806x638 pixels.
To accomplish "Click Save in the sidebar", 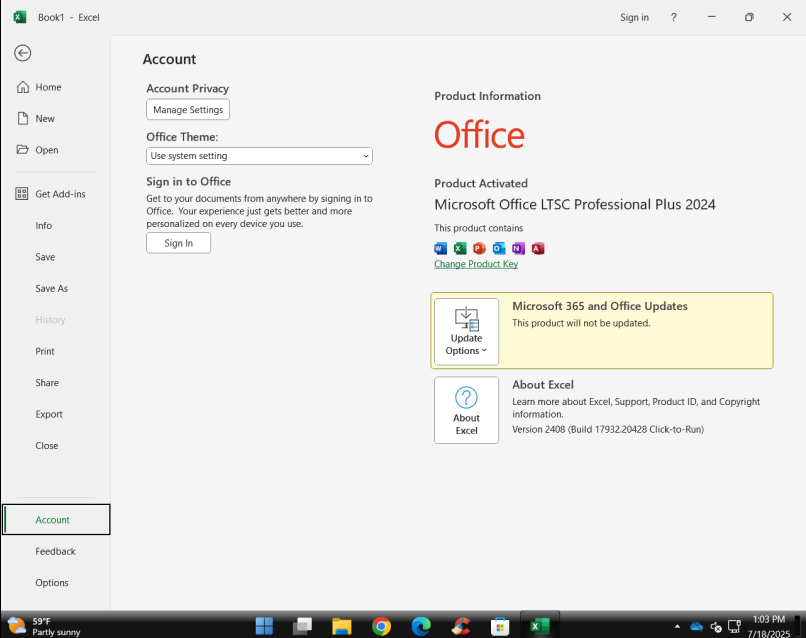I will click(45, 257).
